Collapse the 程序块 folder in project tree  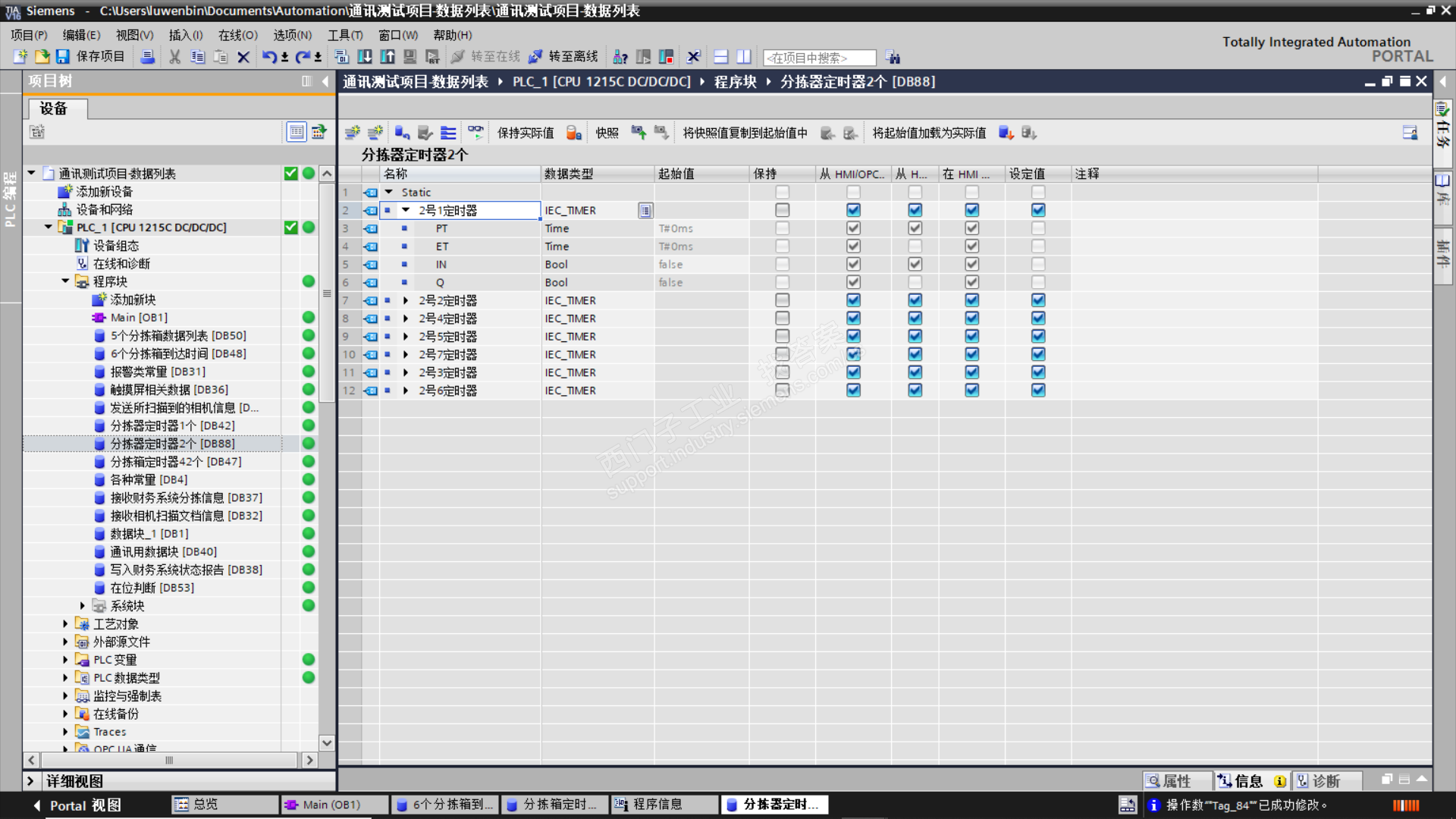click(x=65, y=281)
